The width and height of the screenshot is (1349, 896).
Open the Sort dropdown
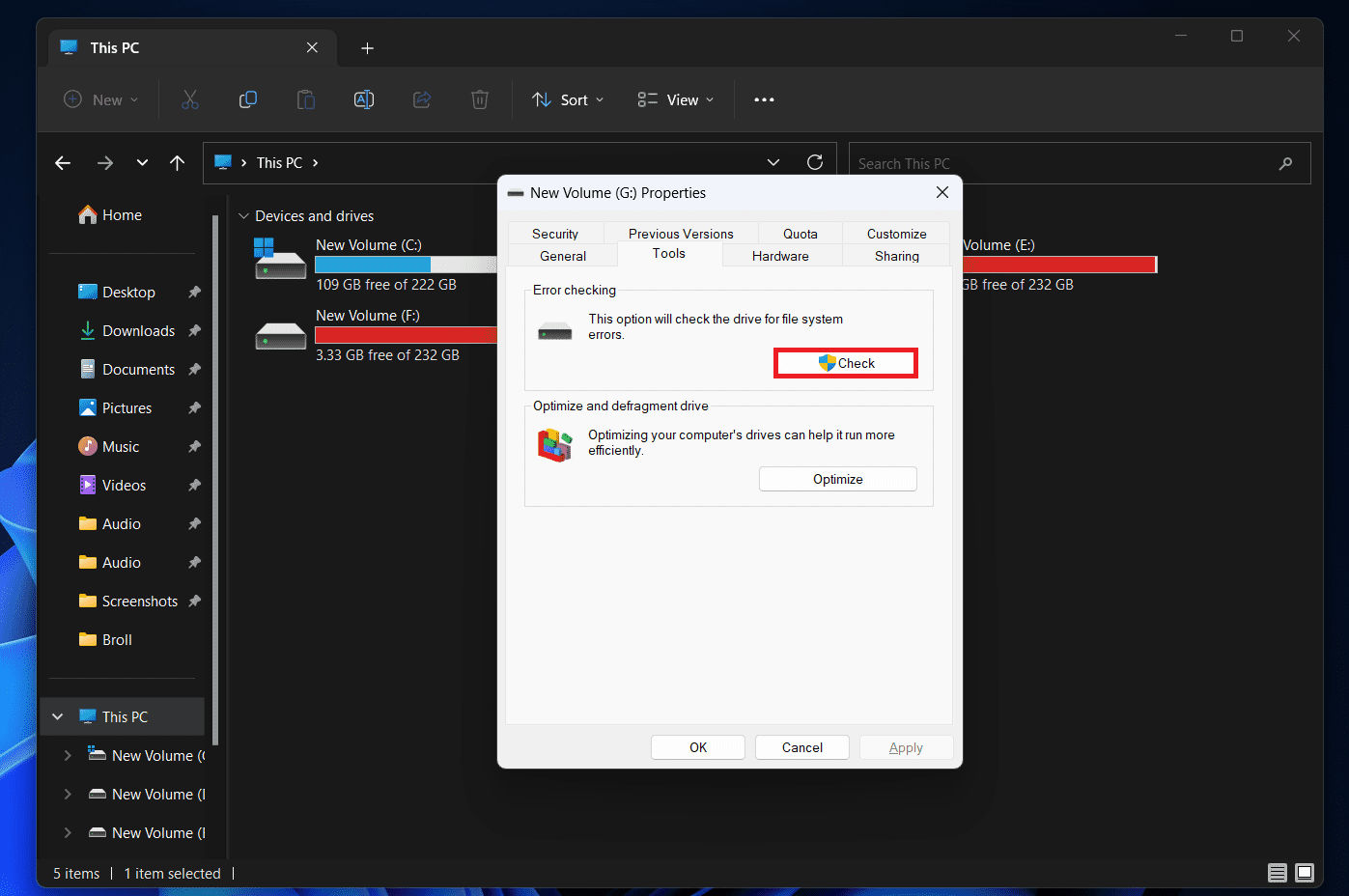coord(568,99)
